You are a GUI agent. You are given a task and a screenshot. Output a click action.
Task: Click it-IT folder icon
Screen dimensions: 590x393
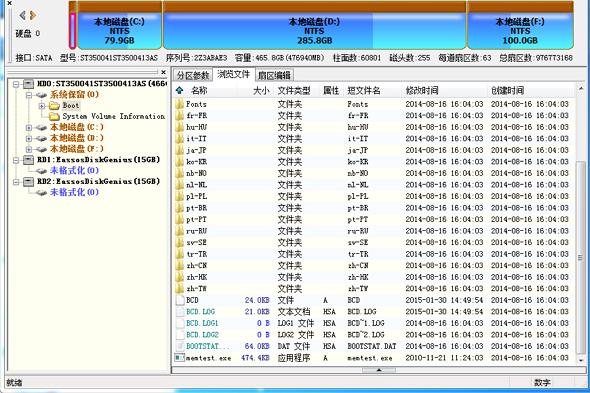coord(180,139)
